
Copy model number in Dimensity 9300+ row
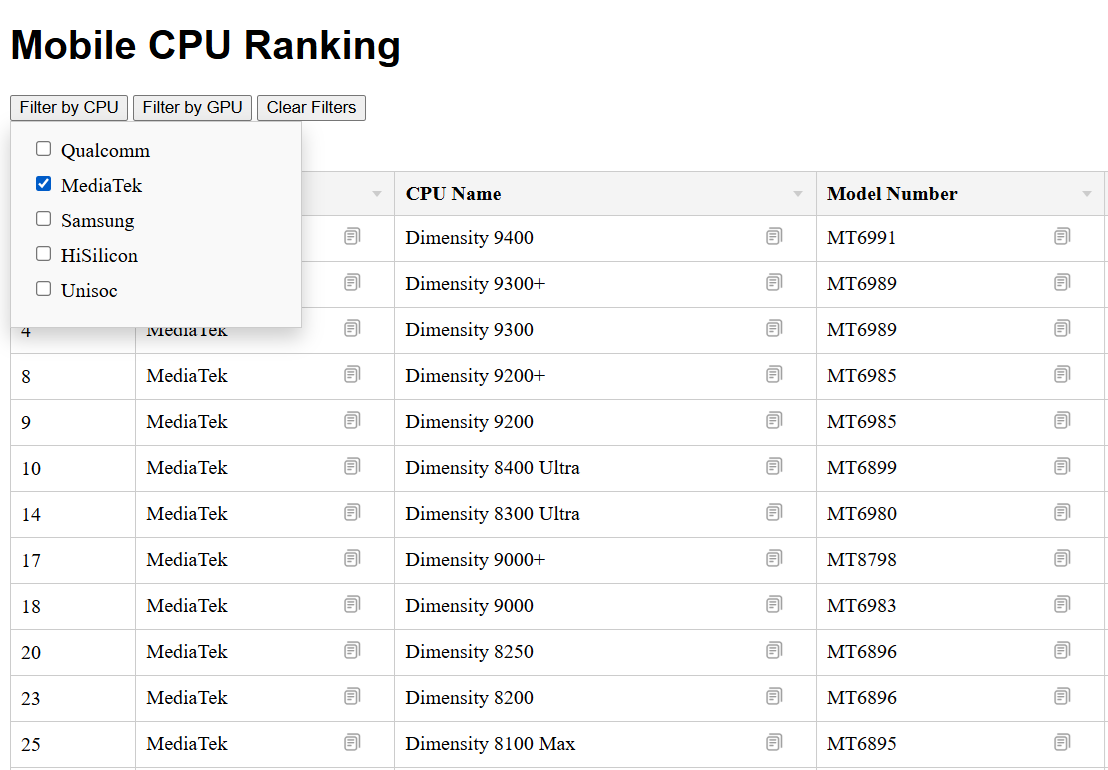[1061, 283]
